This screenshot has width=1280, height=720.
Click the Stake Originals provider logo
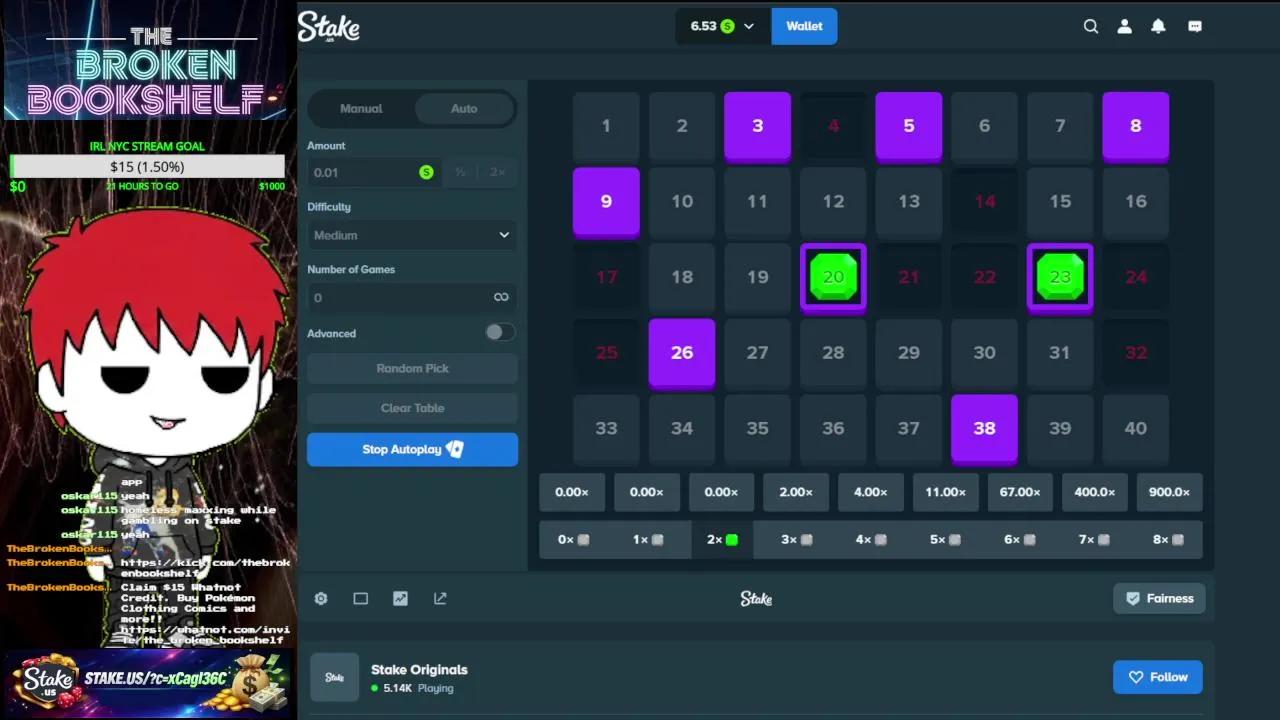[334, 678]
